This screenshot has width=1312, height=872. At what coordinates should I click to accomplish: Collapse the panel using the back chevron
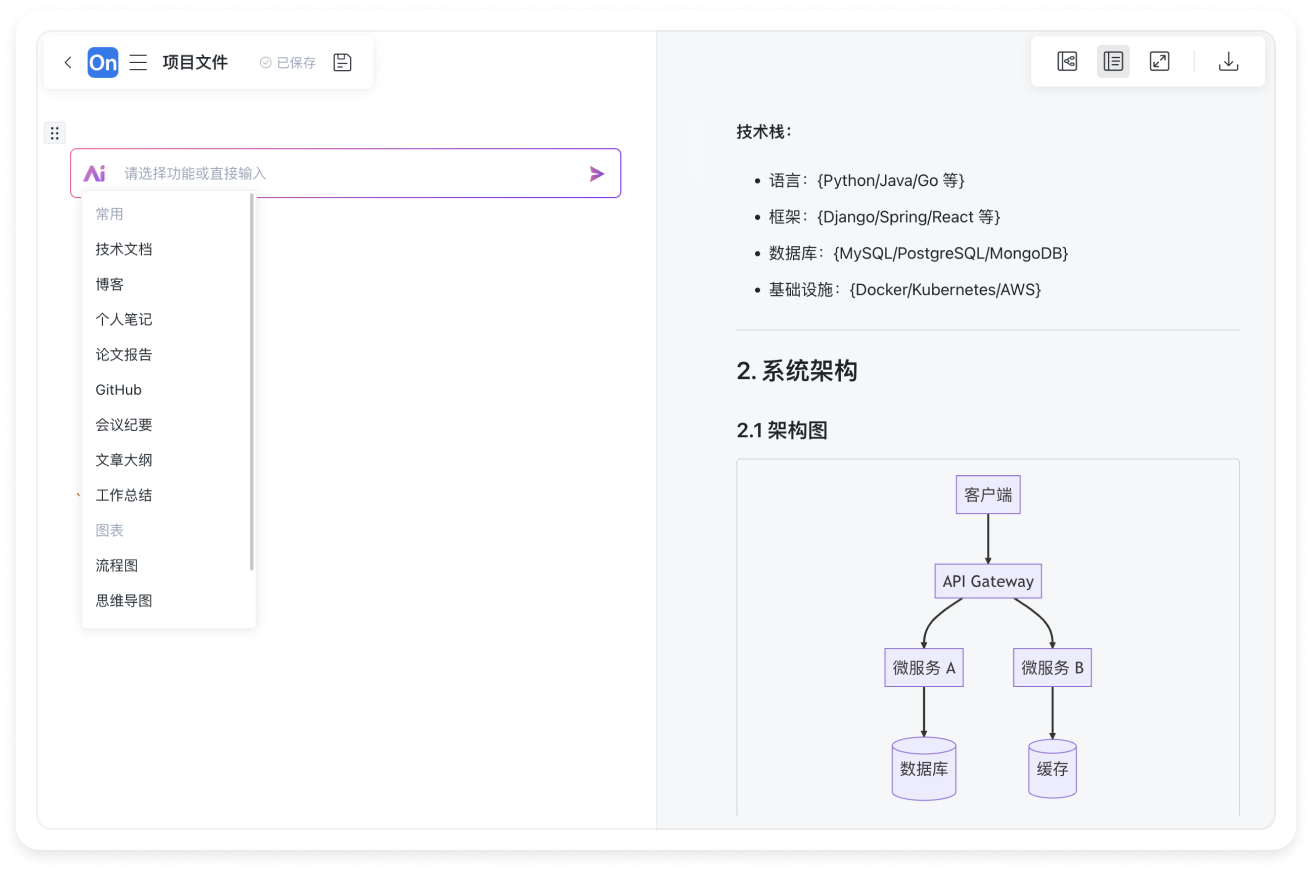click(x=68, y=62)
